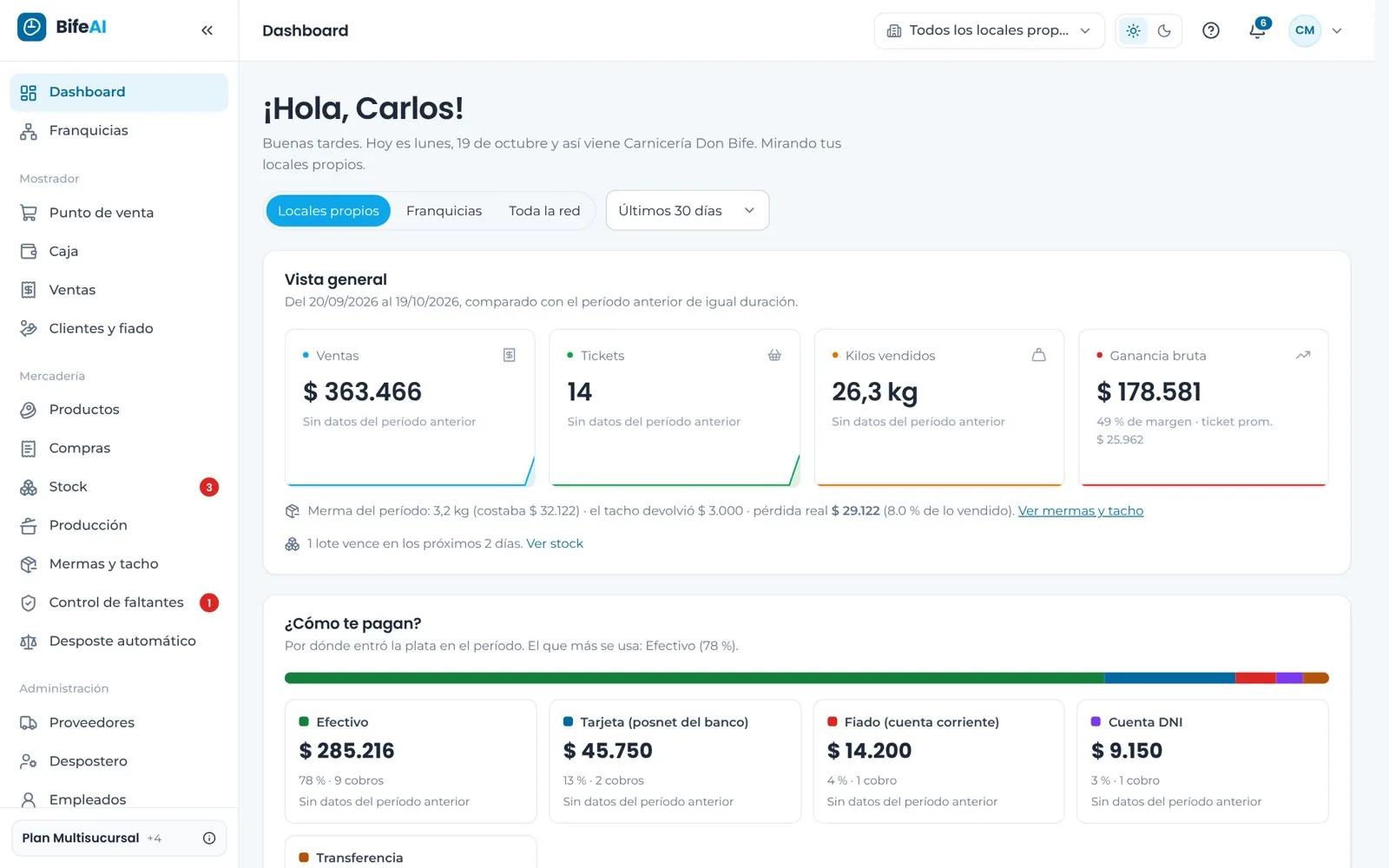Open Clientes y fiado

(119, 328)
